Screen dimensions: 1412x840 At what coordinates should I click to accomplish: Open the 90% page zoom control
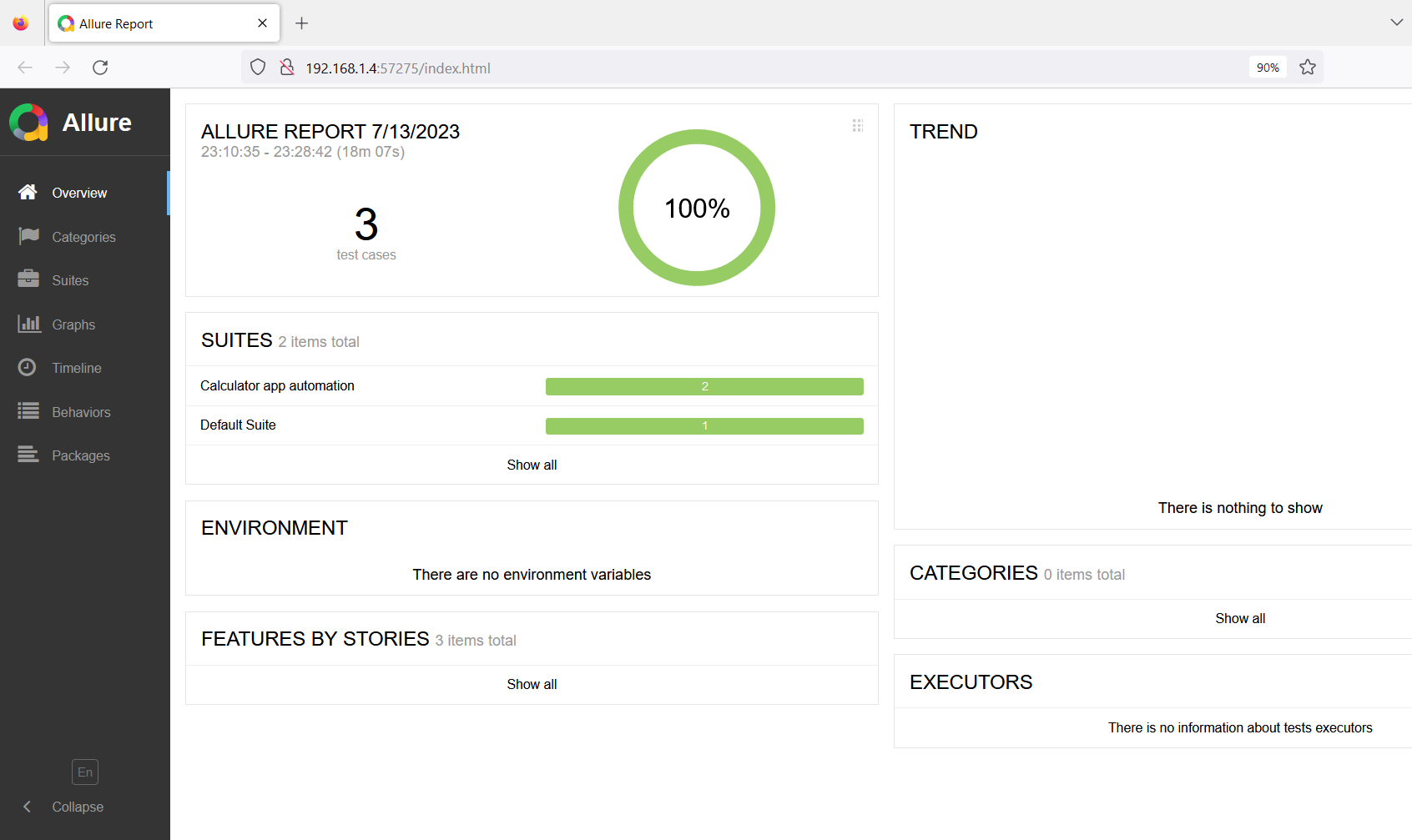point(1267,67)
